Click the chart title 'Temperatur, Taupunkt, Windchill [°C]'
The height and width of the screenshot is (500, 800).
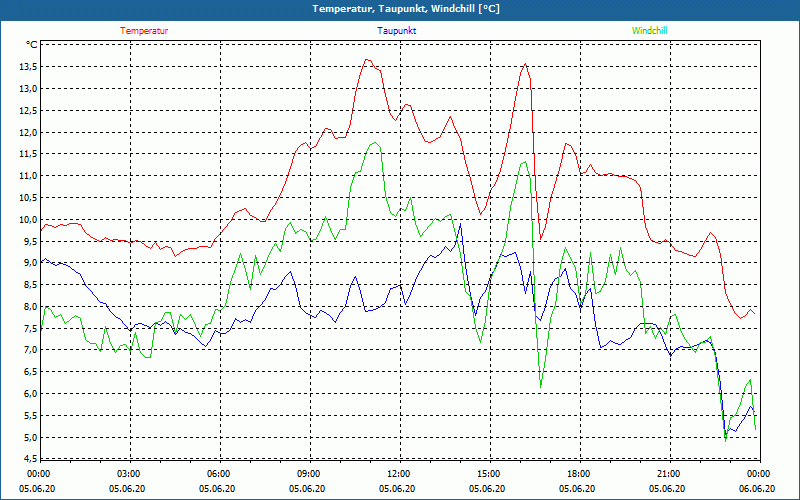tap(406, 9)
